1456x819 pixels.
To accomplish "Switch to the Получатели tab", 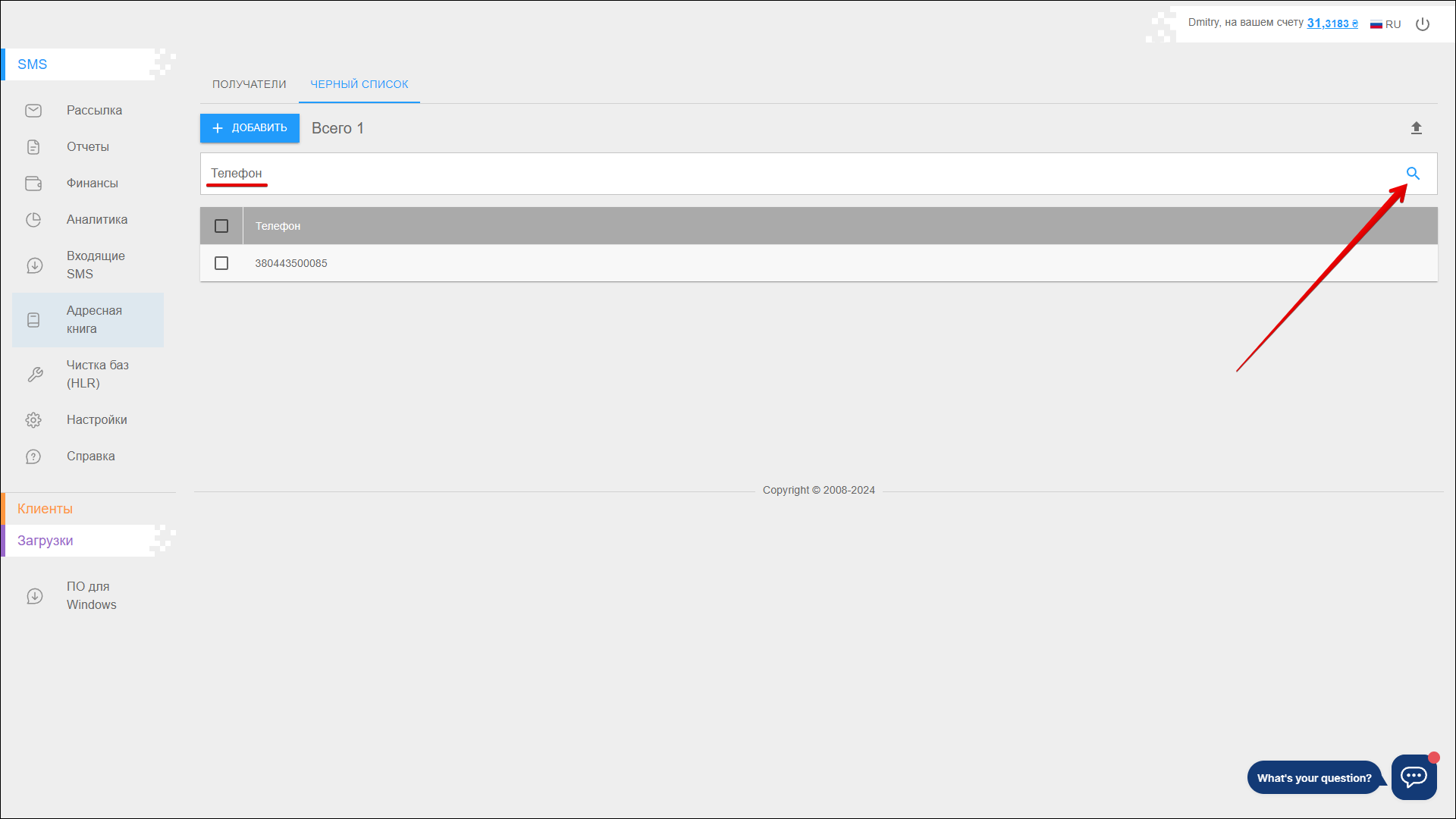I will (249, 84).
